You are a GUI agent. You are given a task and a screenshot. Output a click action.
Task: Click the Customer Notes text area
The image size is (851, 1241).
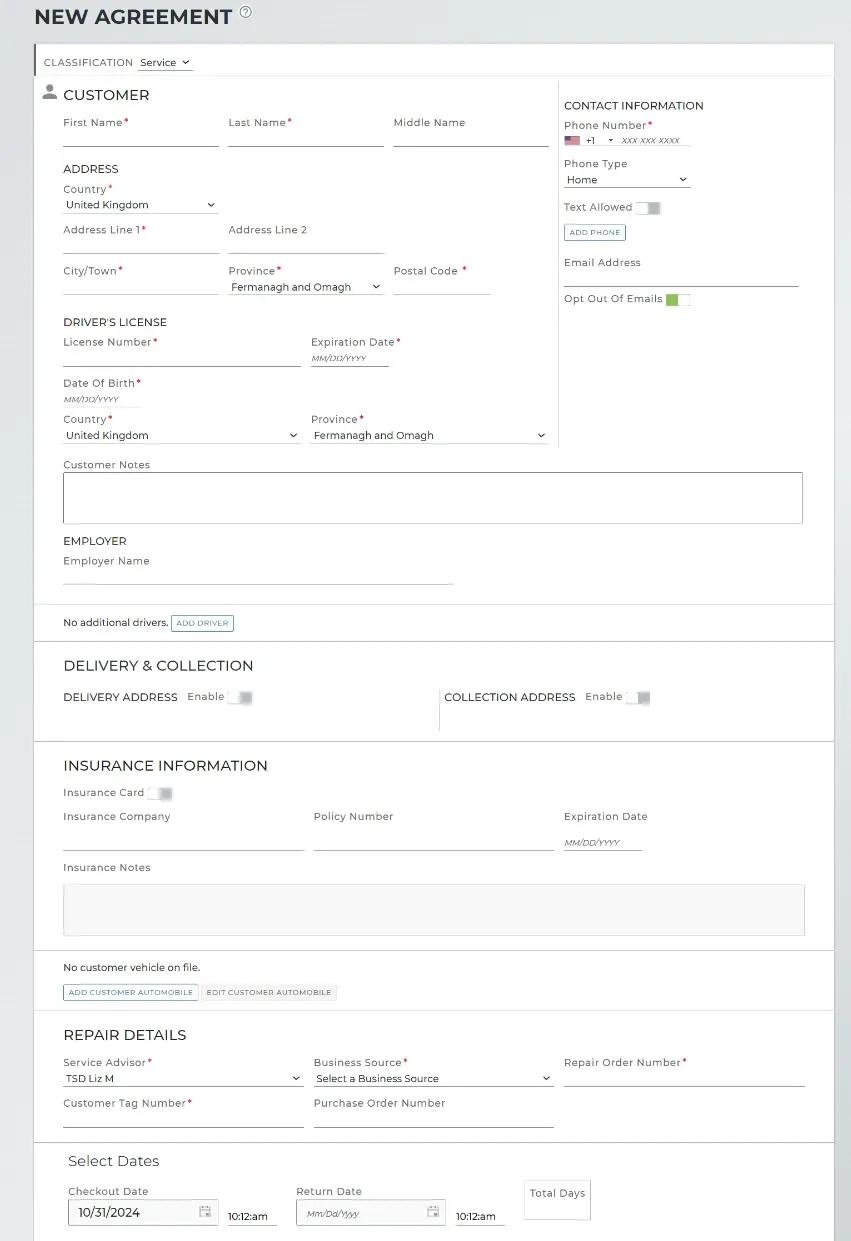pyautogui.click(x=433, y=498)
